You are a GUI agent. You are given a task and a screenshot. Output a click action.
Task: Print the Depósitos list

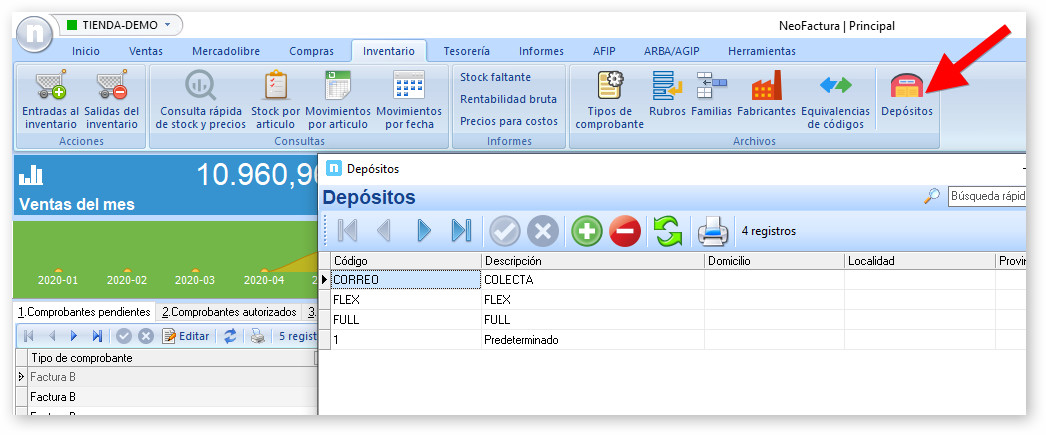pyautogui.click(x=712, y=231)
